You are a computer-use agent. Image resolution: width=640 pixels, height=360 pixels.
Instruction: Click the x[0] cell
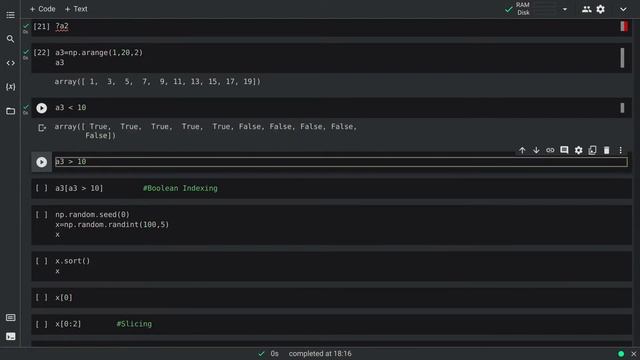pos(331,298)
